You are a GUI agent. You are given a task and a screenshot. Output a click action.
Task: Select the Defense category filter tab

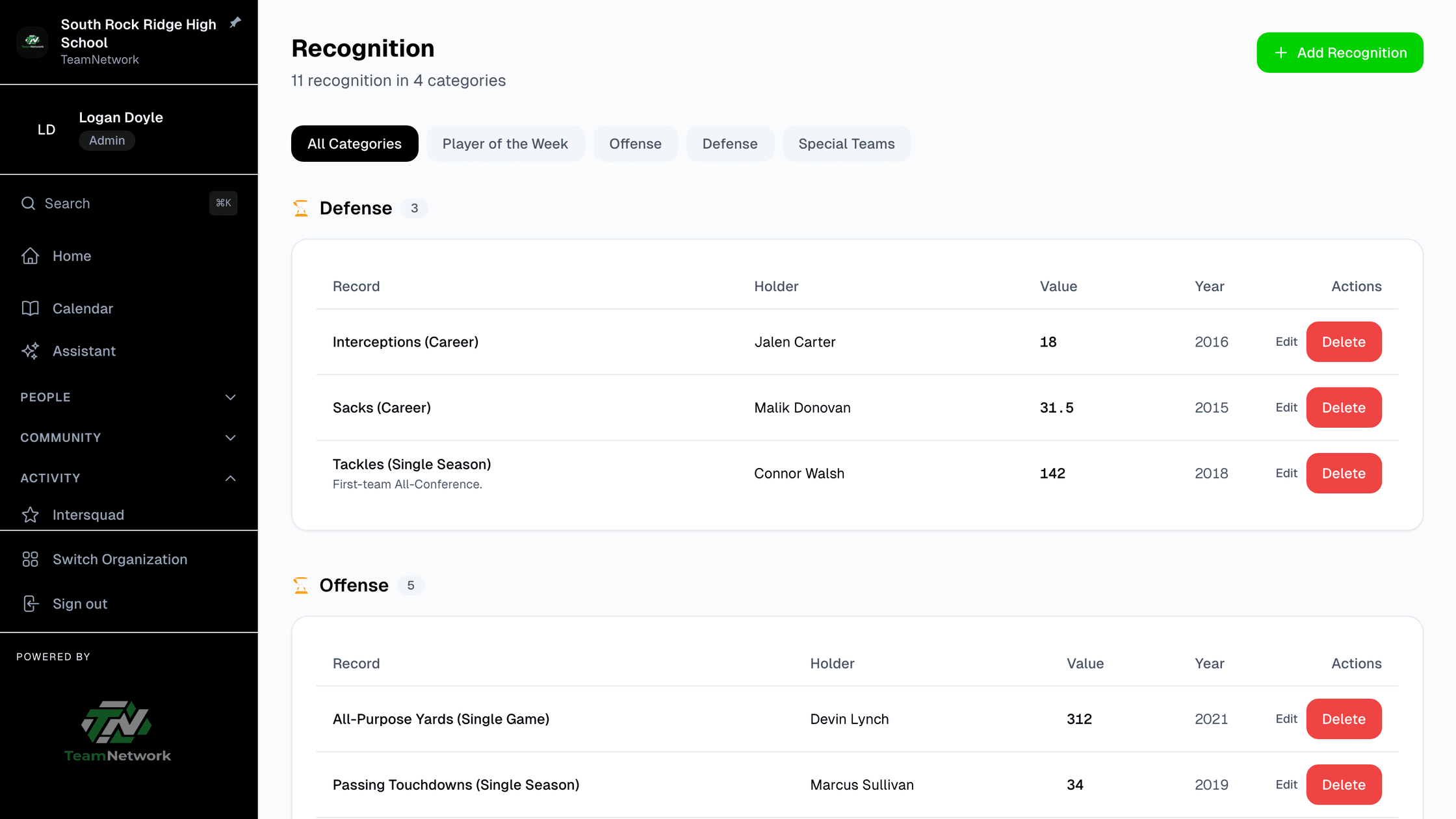pos(730,144)
